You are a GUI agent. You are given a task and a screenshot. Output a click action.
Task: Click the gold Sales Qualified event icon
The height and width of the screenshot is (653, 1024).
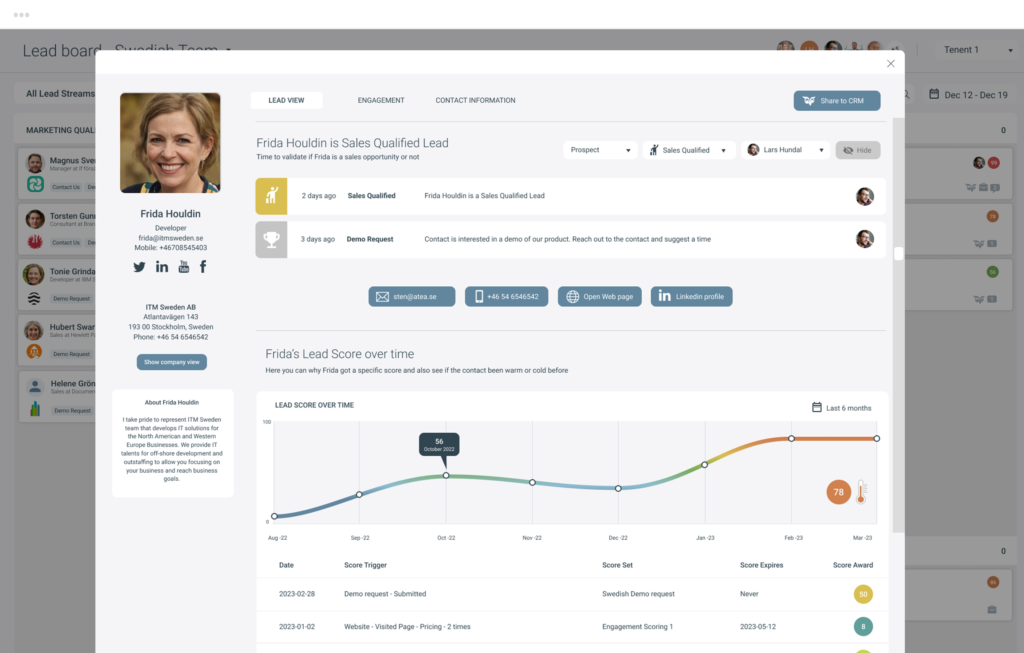click(271, 196)
